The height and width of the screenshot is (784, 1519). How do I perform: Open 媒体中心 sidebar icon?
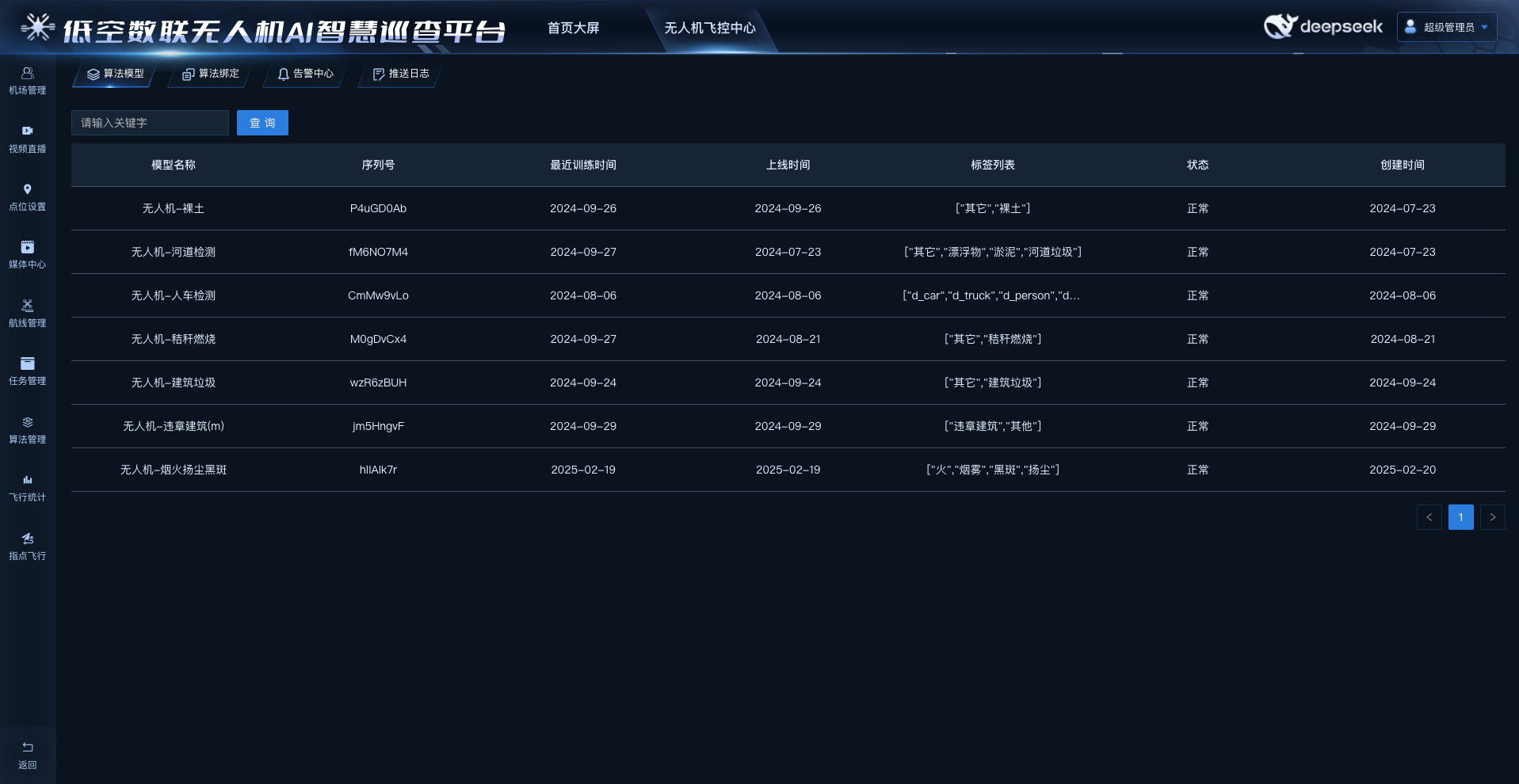pyautogui.click(x=28, y=247)
